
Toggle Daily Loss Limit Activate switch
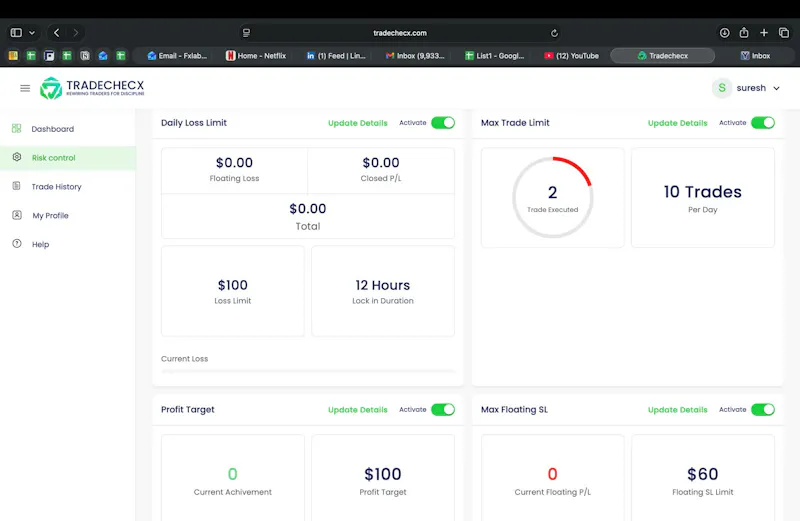coord(443,122)
